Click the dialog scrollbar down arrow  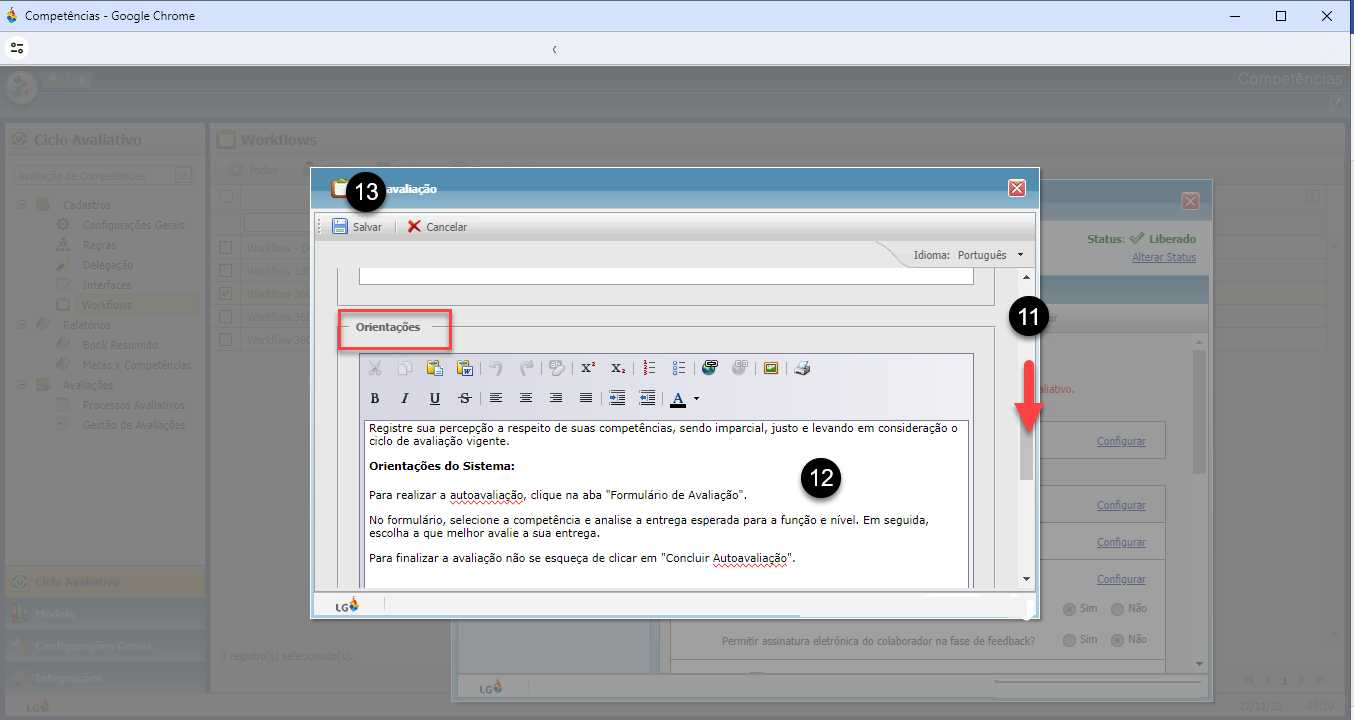click(x=1026, y=579)
